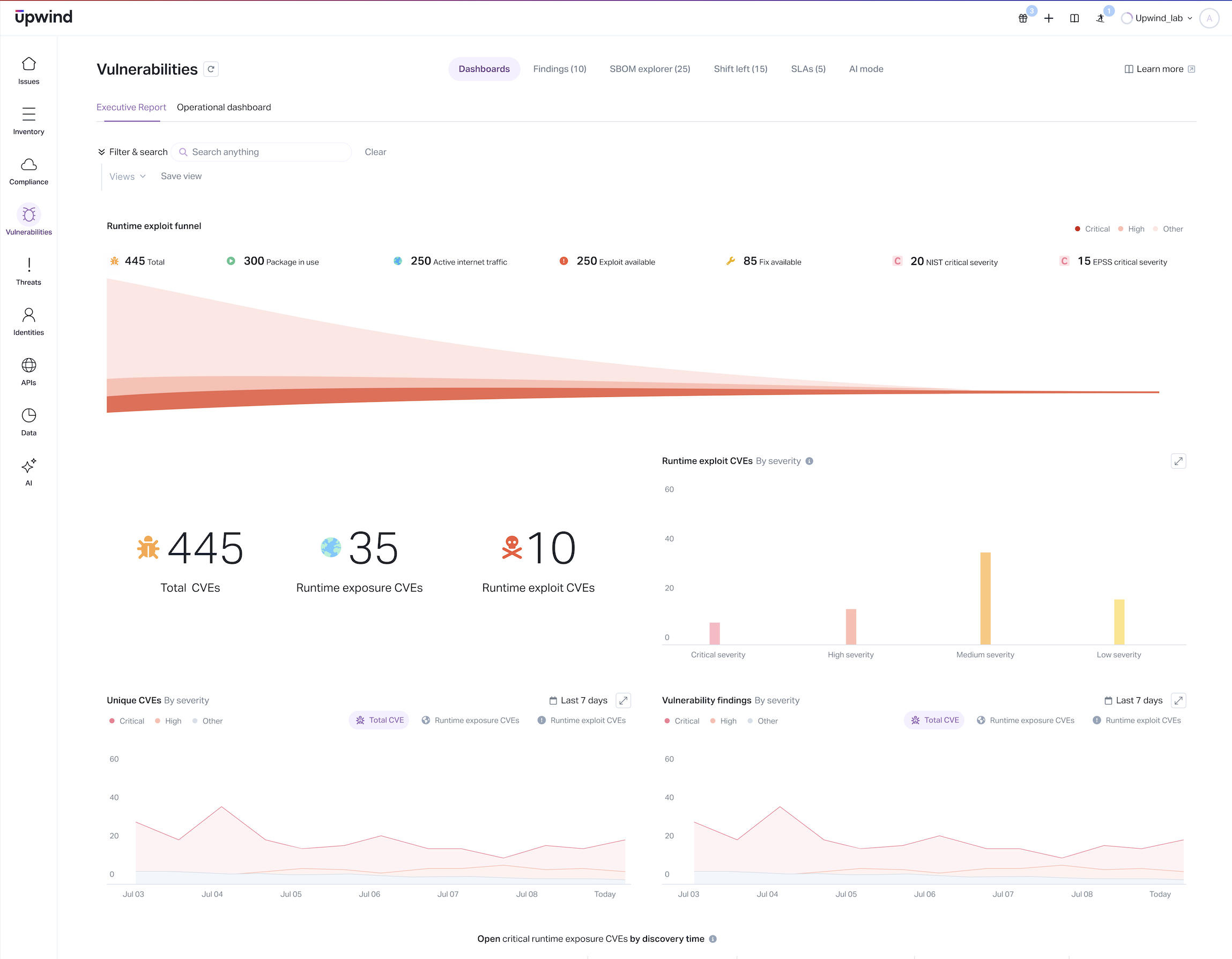
Task: Open the Views dropdown
Action: pyautogui.click(x=128, y=176)
